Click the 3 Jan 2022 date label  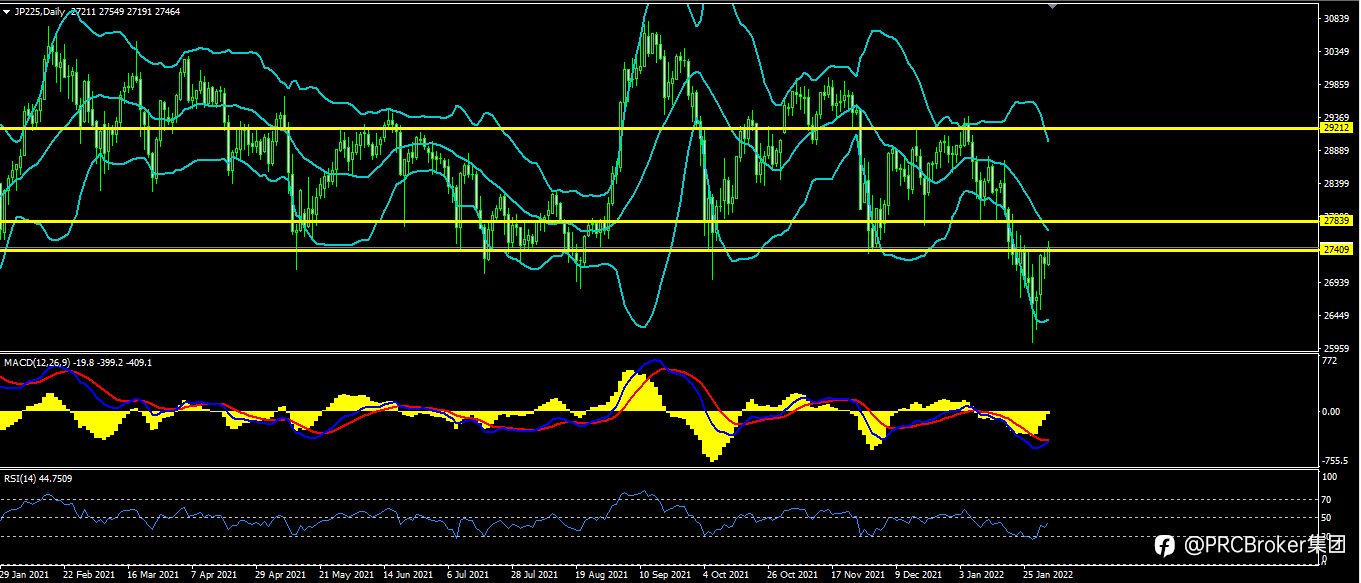pos(982,576)
